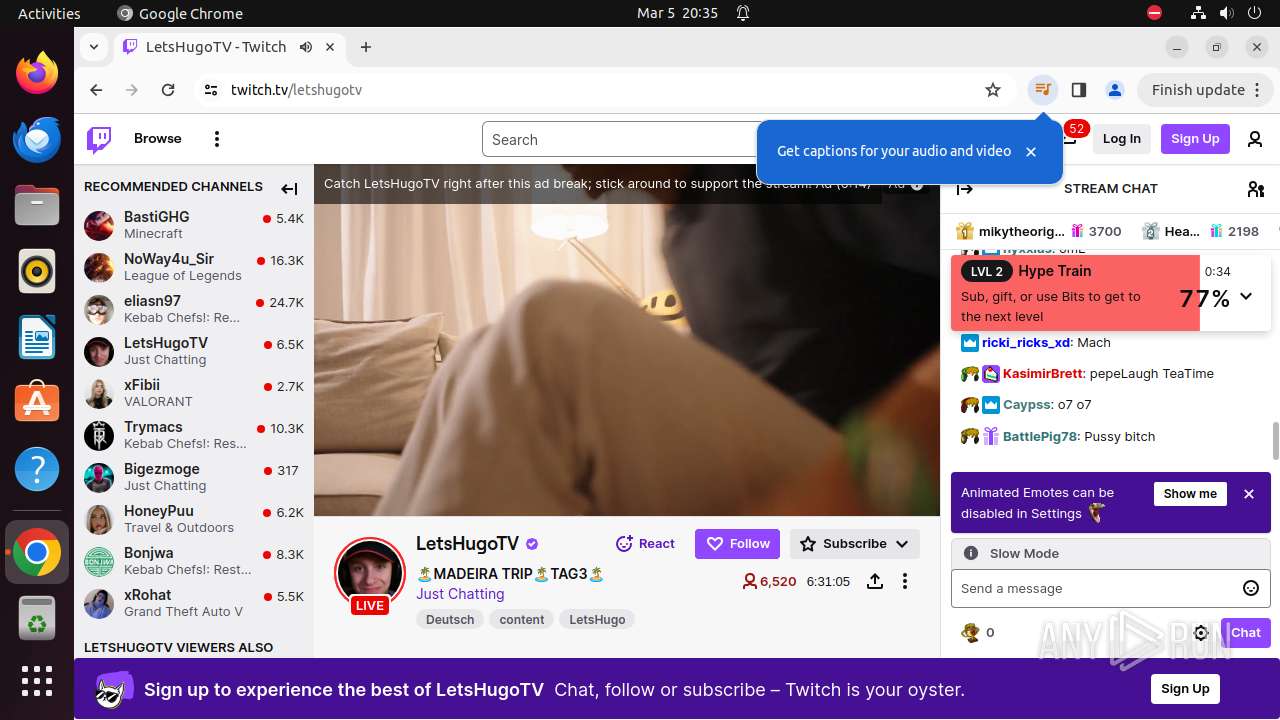Dismiss the animated emotes notice
The height and width of the screenshot is (720, 1280).
click(1249, 494)
